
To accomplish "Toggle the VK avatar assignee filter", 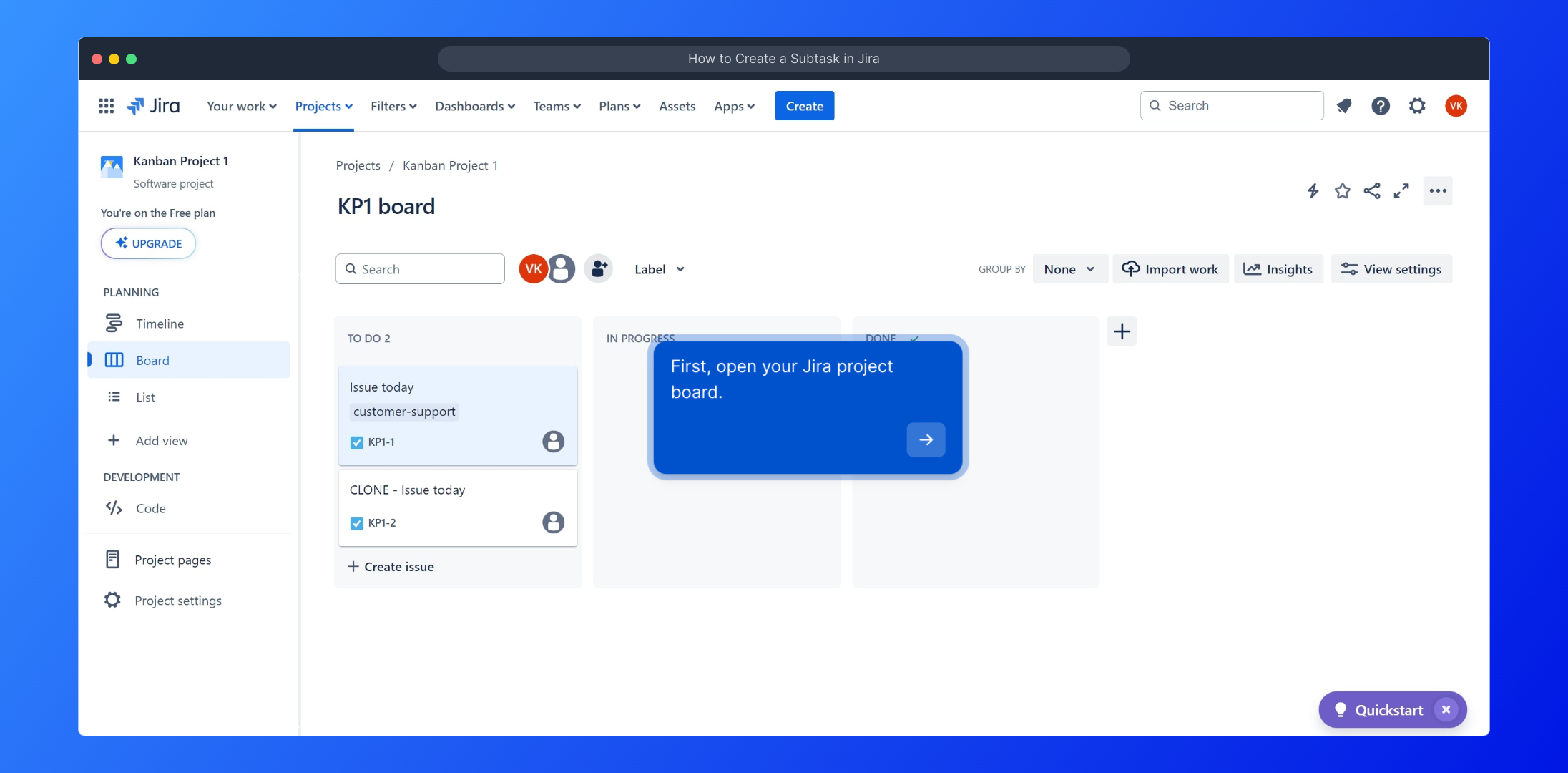I will pyautogui.click(x=533, y=269).
